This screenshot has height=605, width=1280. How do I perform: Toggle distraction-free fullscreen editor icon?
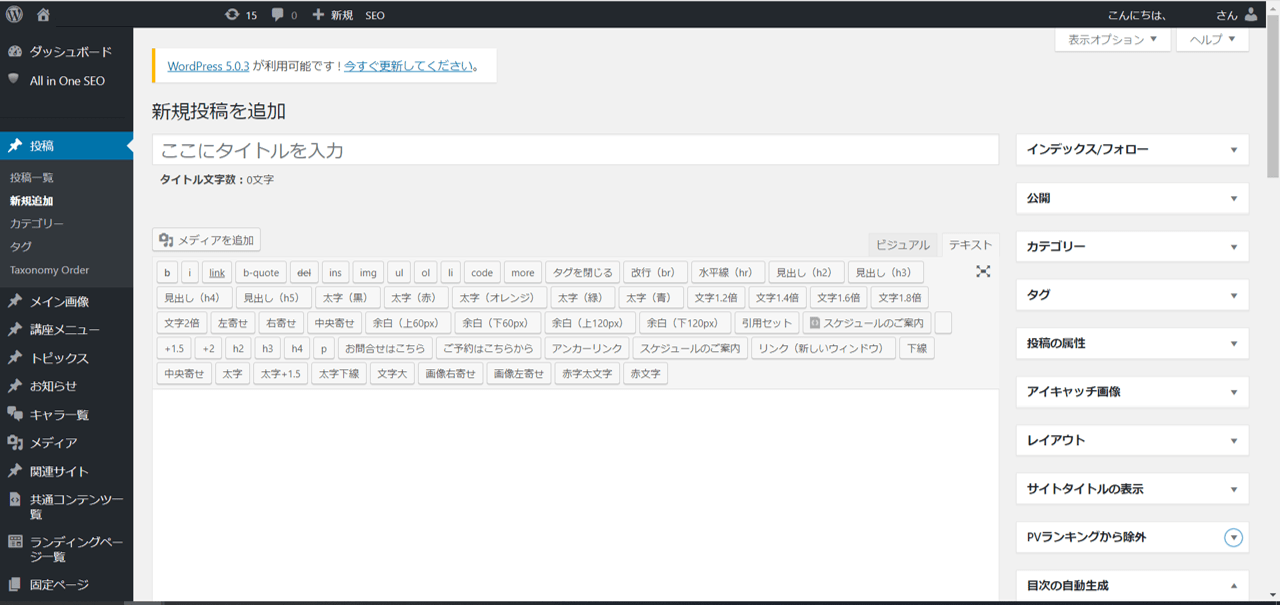983,271
